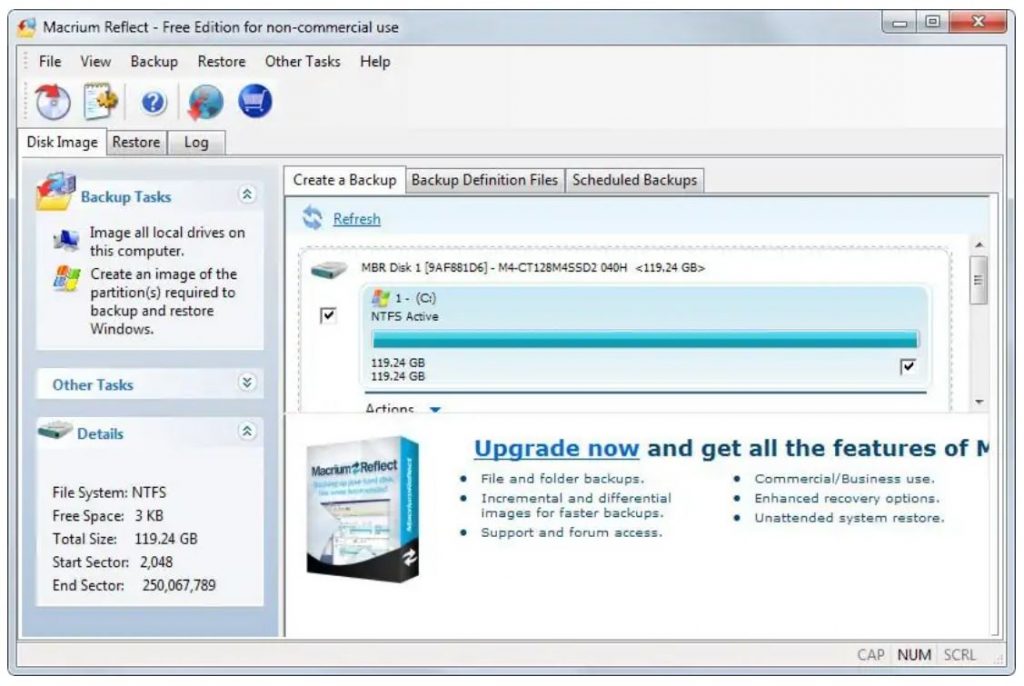Click the backup definition notepad toolbar icon
Screen dimensions: 1024x686
(x=101, y=102)
